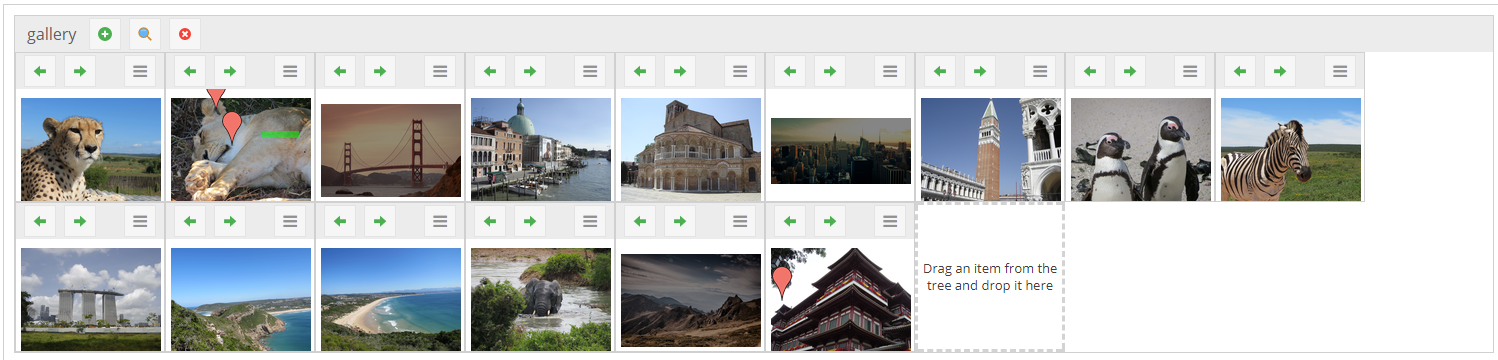Move Venice canal image left
Viewport: 1498px width, 360px height.
click(490, 71)
